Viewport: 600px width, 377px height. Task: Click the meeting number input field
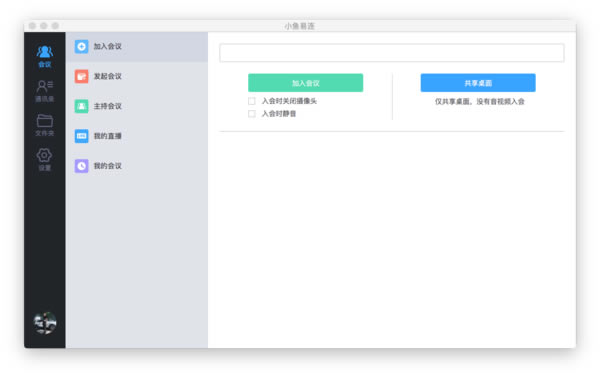391,53
